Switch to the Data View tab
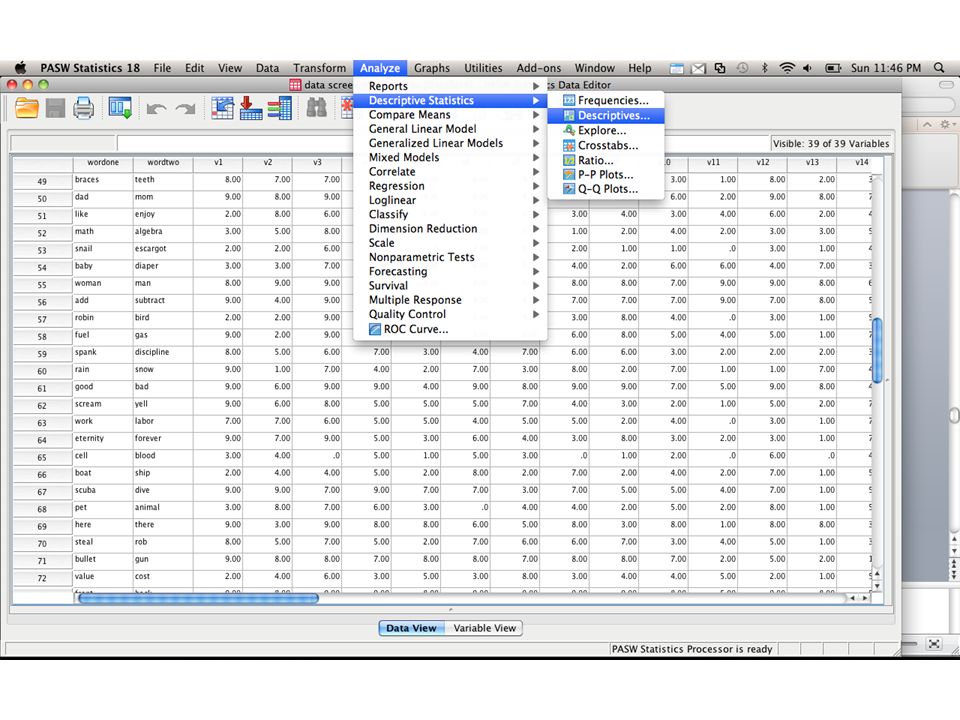960x720 pixels. [x=411, y=628]
